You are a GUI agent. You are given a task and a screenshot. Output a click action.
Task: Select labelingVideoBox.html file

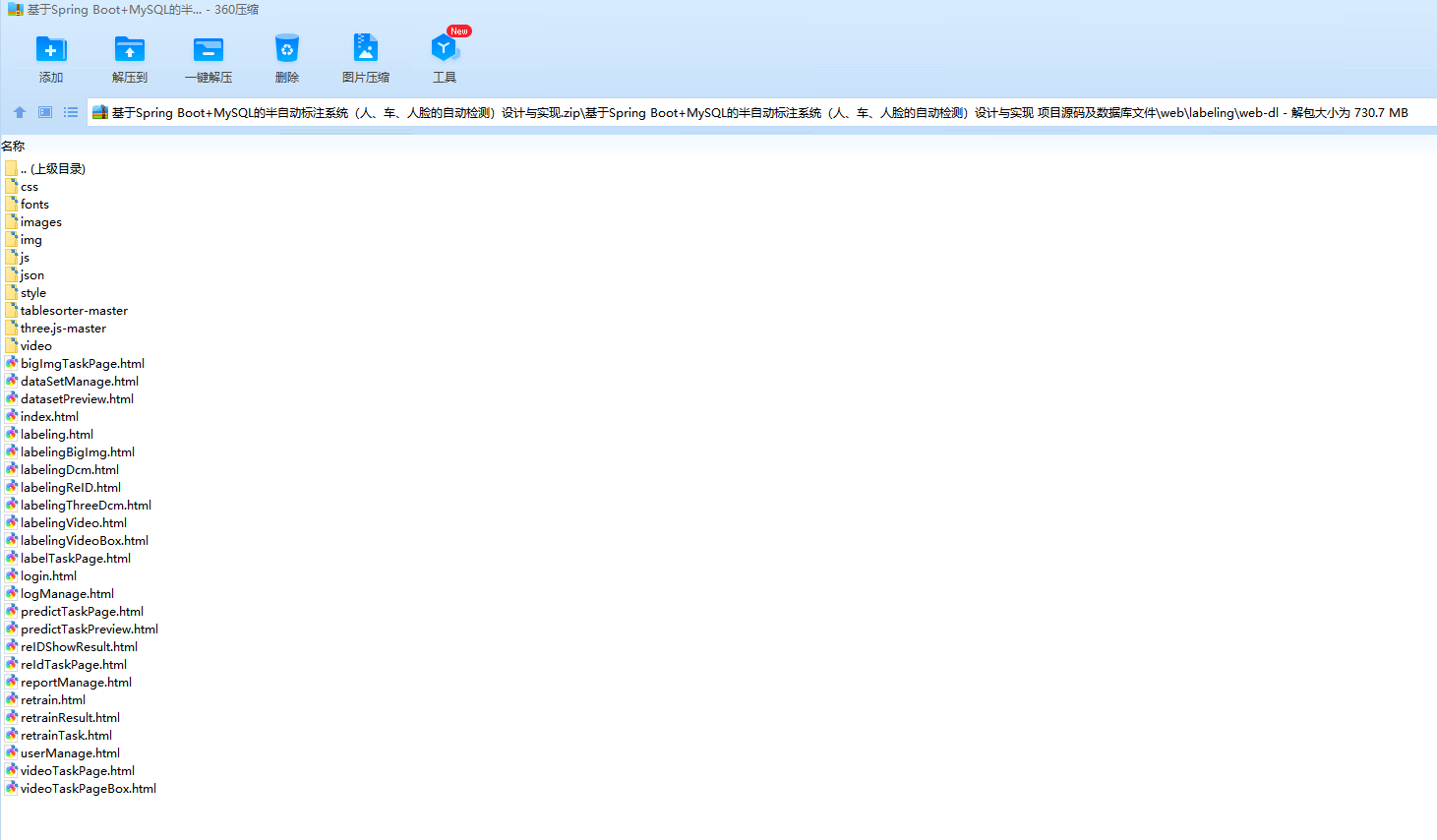tap(77, 540)
